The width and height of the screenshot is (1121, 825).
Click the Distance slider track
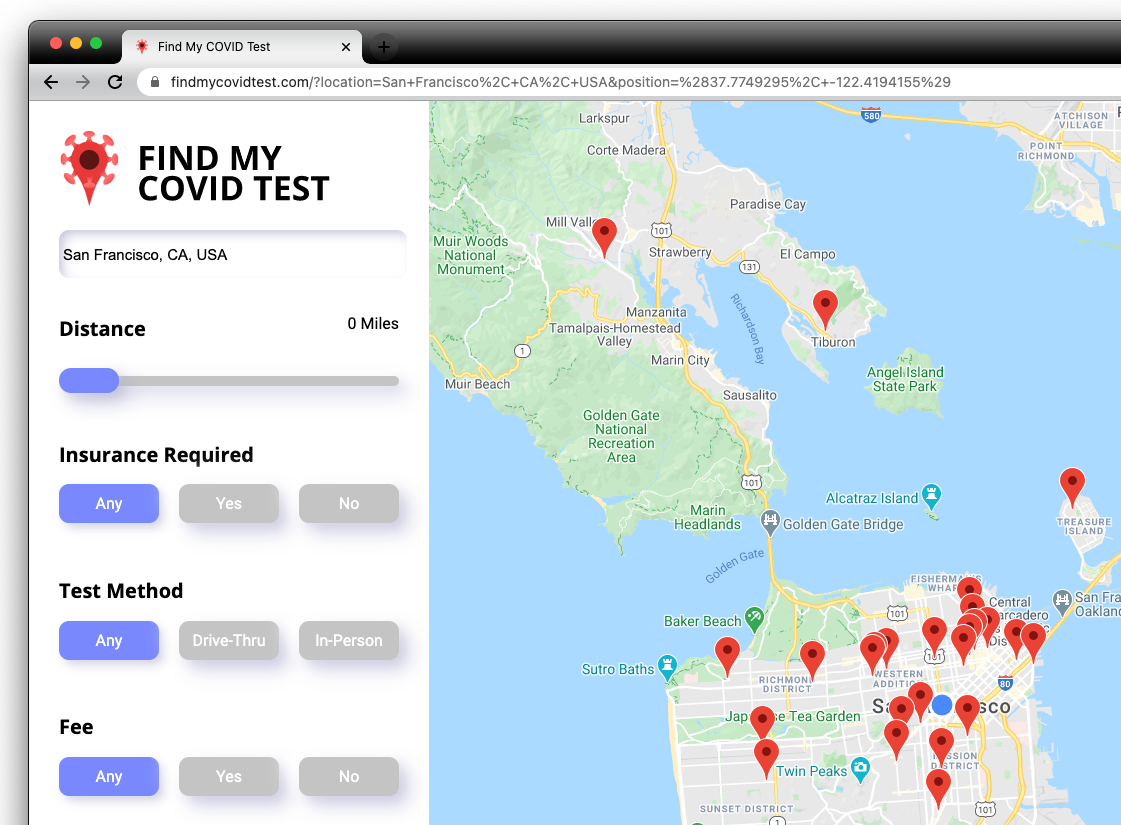pos(229,381)
